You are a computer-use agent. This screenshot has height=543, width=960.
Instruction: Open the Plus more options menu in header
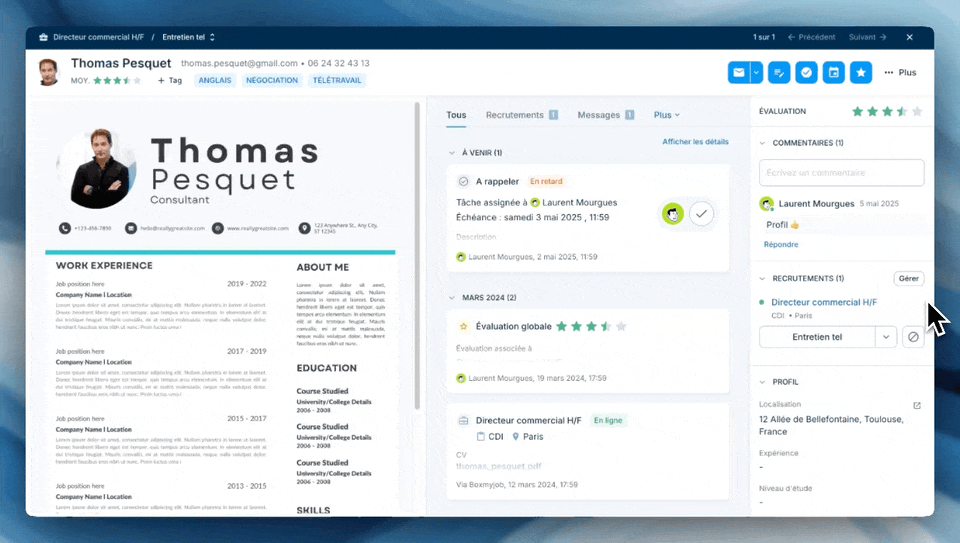(x=900, y=72)
